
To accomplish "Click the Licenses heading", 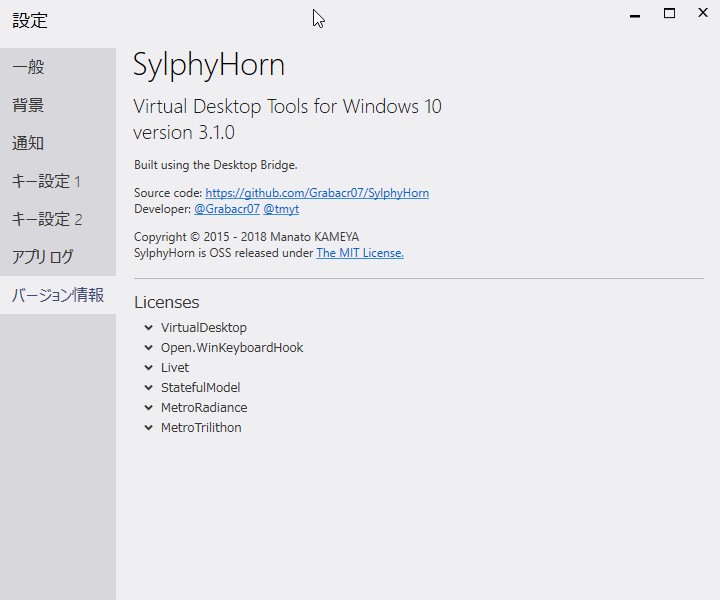I will pyautogui.click(x=167, y=303).
